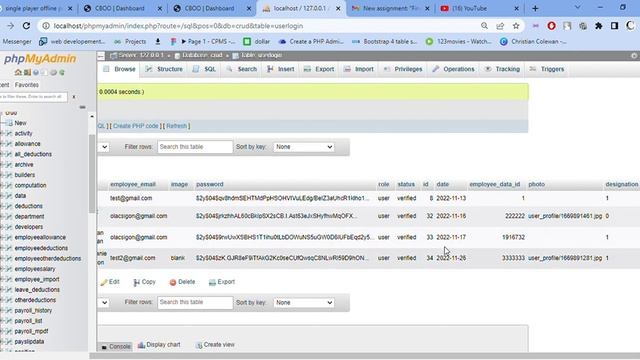Open the Sort by key dropdown above table
The width and height of the screenshot is (640, 360).
pyautogui.click(x=304, y=147)
